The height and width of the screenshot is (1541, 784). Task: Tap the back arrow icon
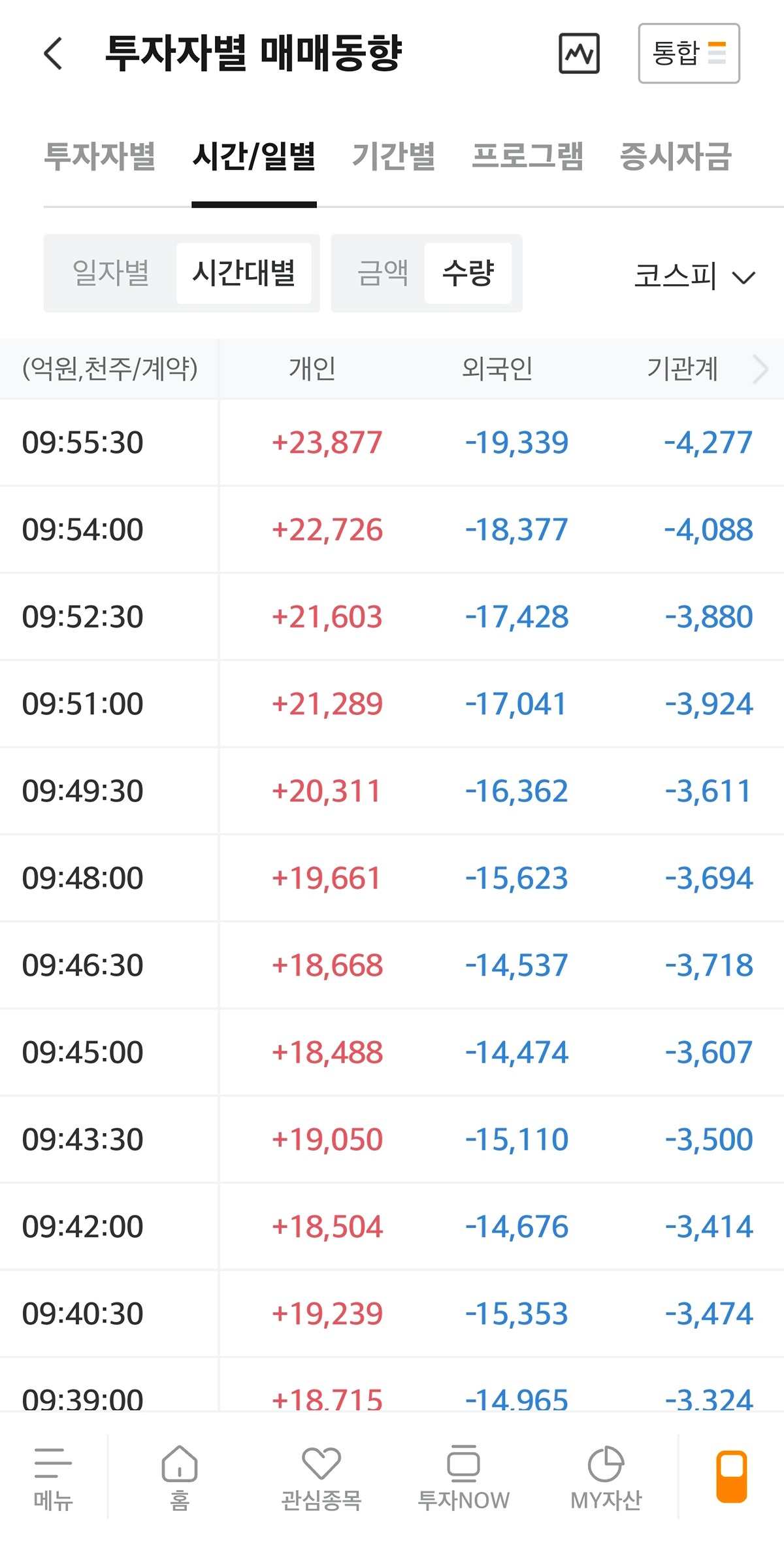point(54,54)
